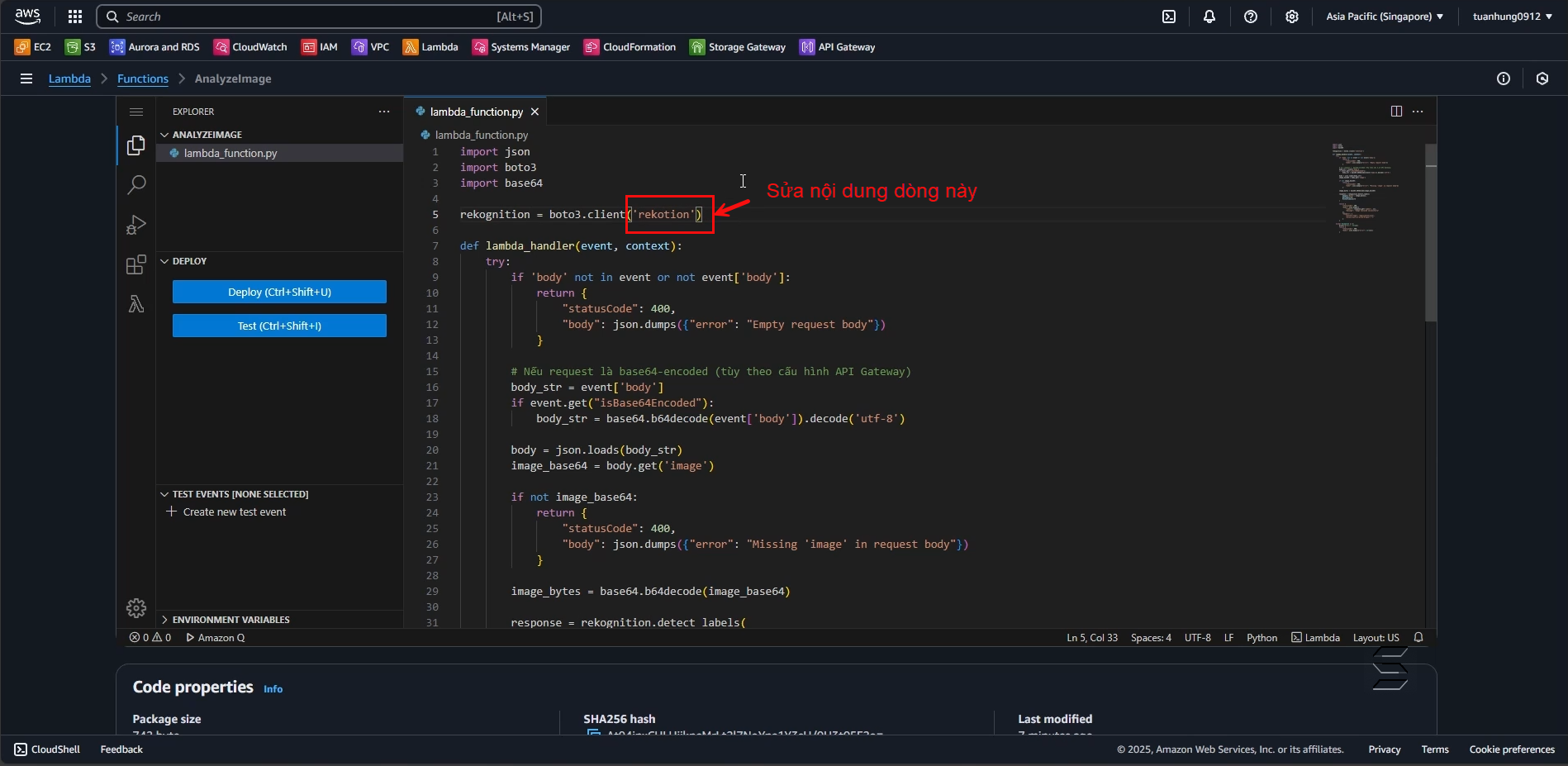Go to the Functions breadcrumb link
Viewport: 1568px width, 766px height.
click(x=143, y=79)
